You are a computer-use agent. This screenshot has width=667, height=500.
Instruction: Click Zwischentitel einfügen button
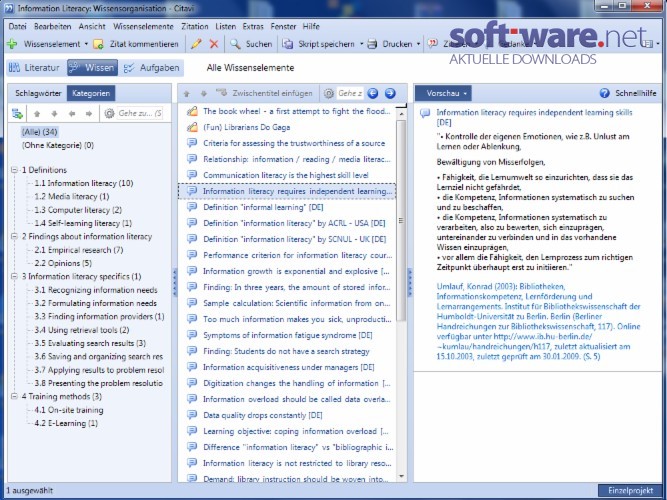(x=264, y=93)
